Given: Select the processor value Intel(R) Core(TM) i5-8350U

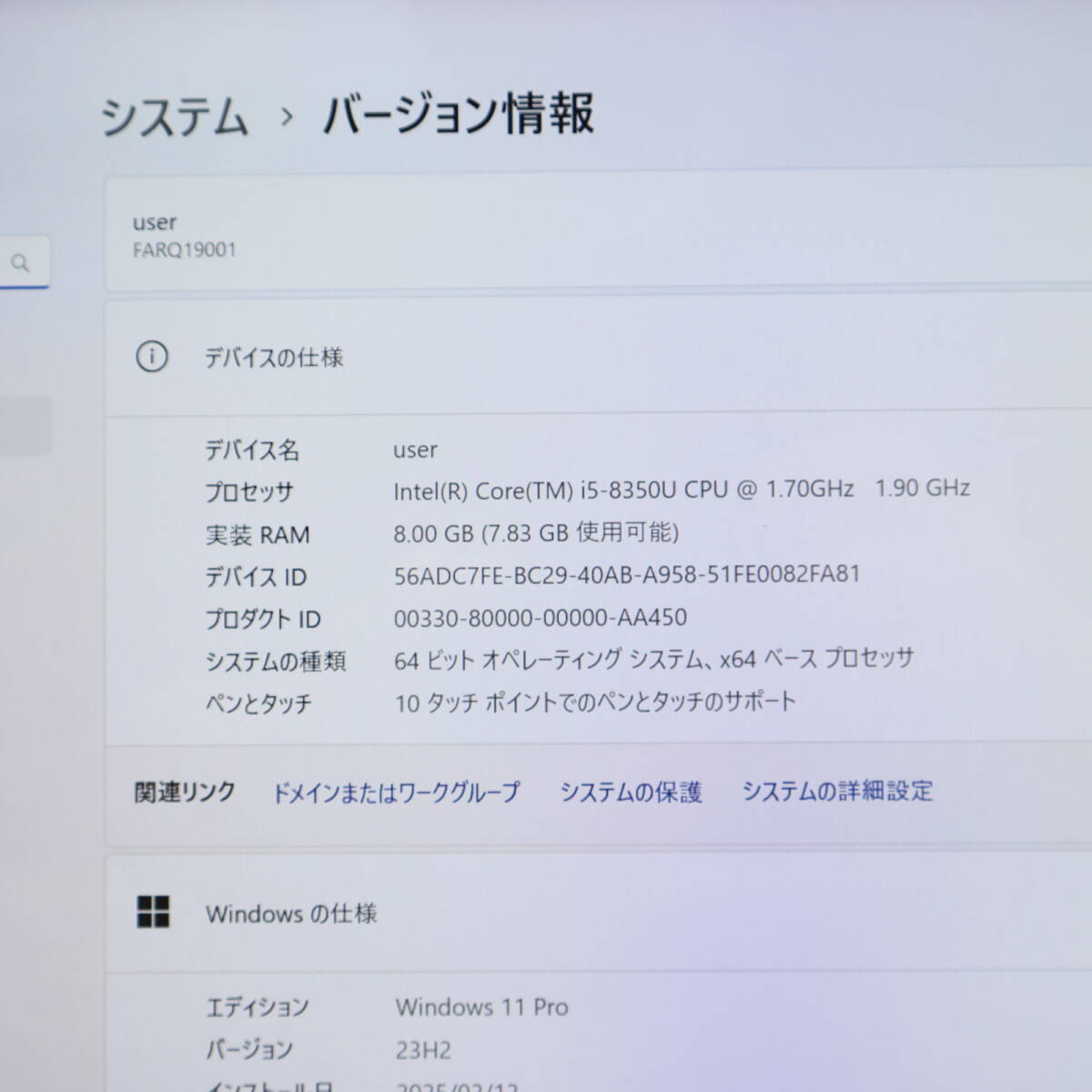Looking at the screenshot, I should tap(682, 490).
